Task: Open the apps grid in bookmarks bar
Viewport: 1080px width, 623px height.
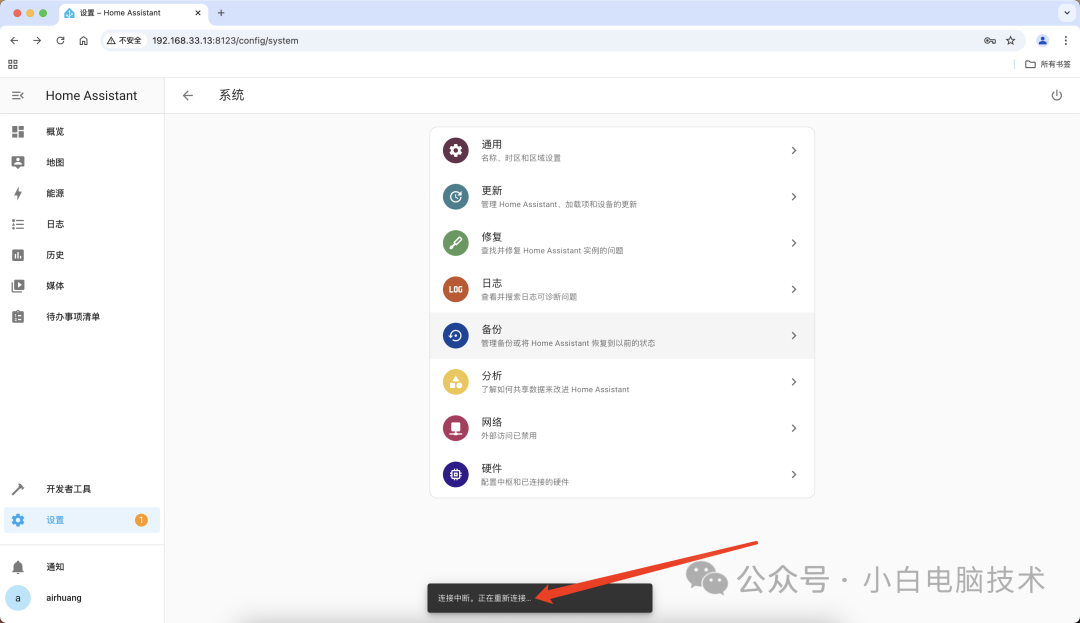Action: point(12,65)
